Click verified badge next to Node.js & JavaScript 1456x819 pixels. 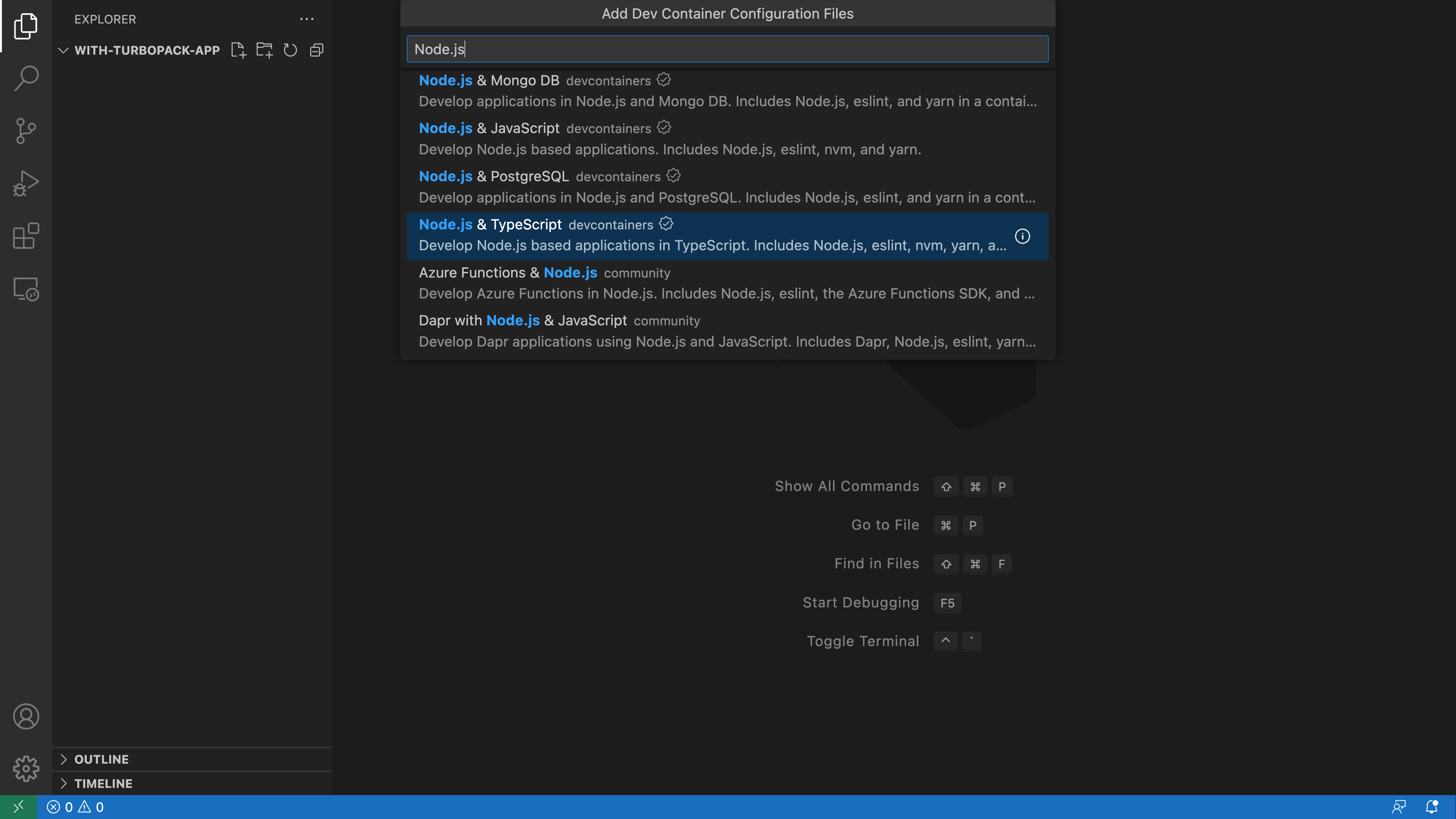[x=664, y=128]
